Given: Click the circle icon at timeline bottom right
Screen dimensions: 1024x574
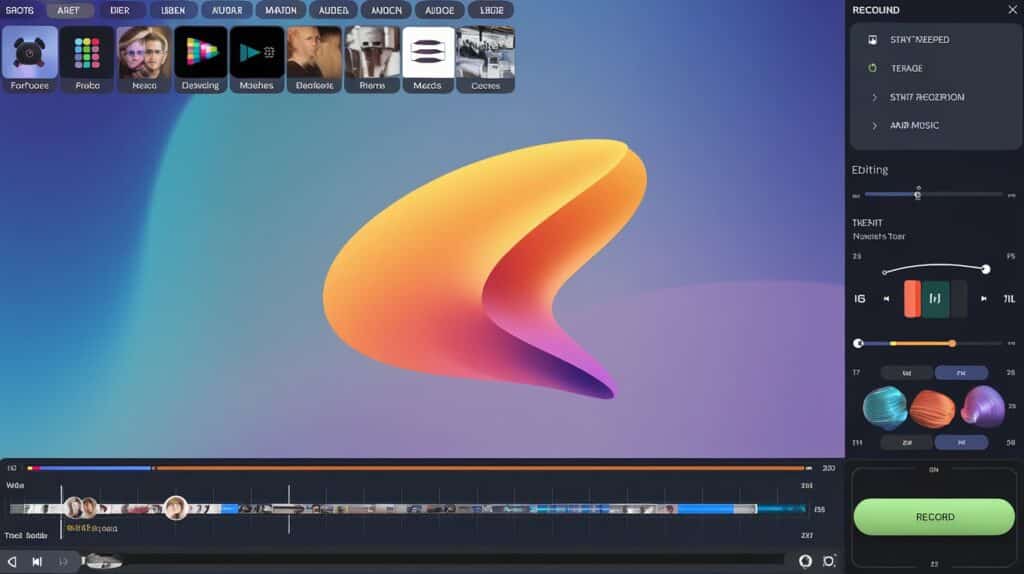Looking at the screenshot, I should (805, 561).
